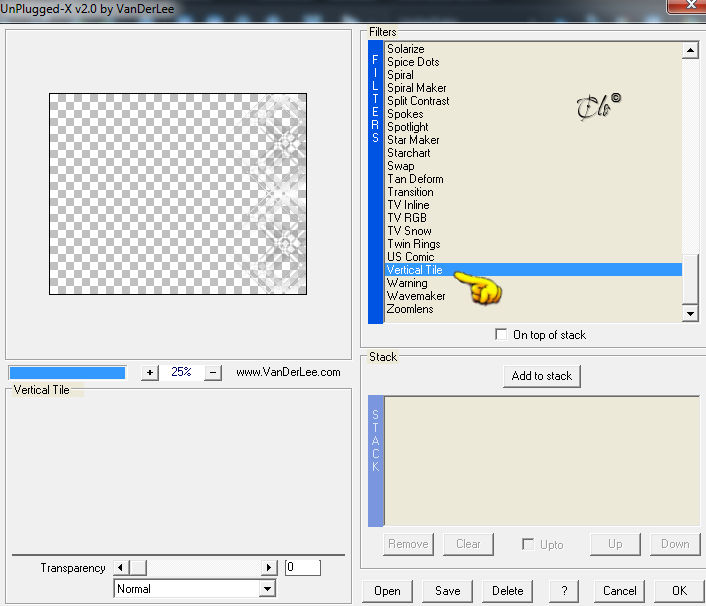Select the Zoomlens filter
The height and width of the screenshot is (606, 706).
click(410, 309)
